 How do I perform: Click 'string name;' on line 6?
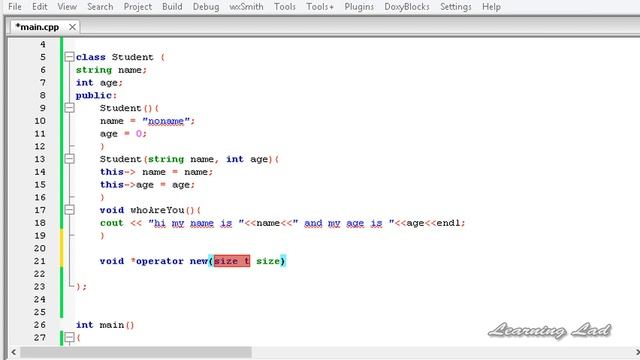point(111,70)
